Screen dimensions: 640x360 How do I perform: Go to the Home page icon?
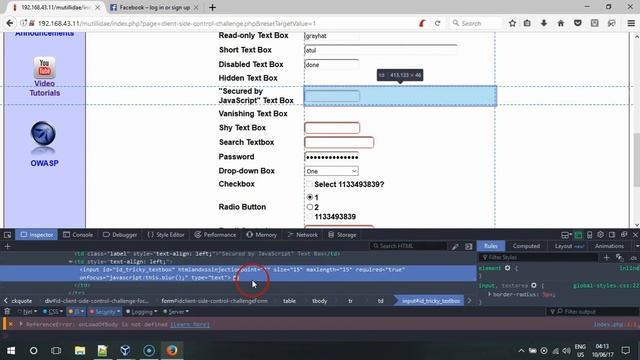(x=561, y=23)
